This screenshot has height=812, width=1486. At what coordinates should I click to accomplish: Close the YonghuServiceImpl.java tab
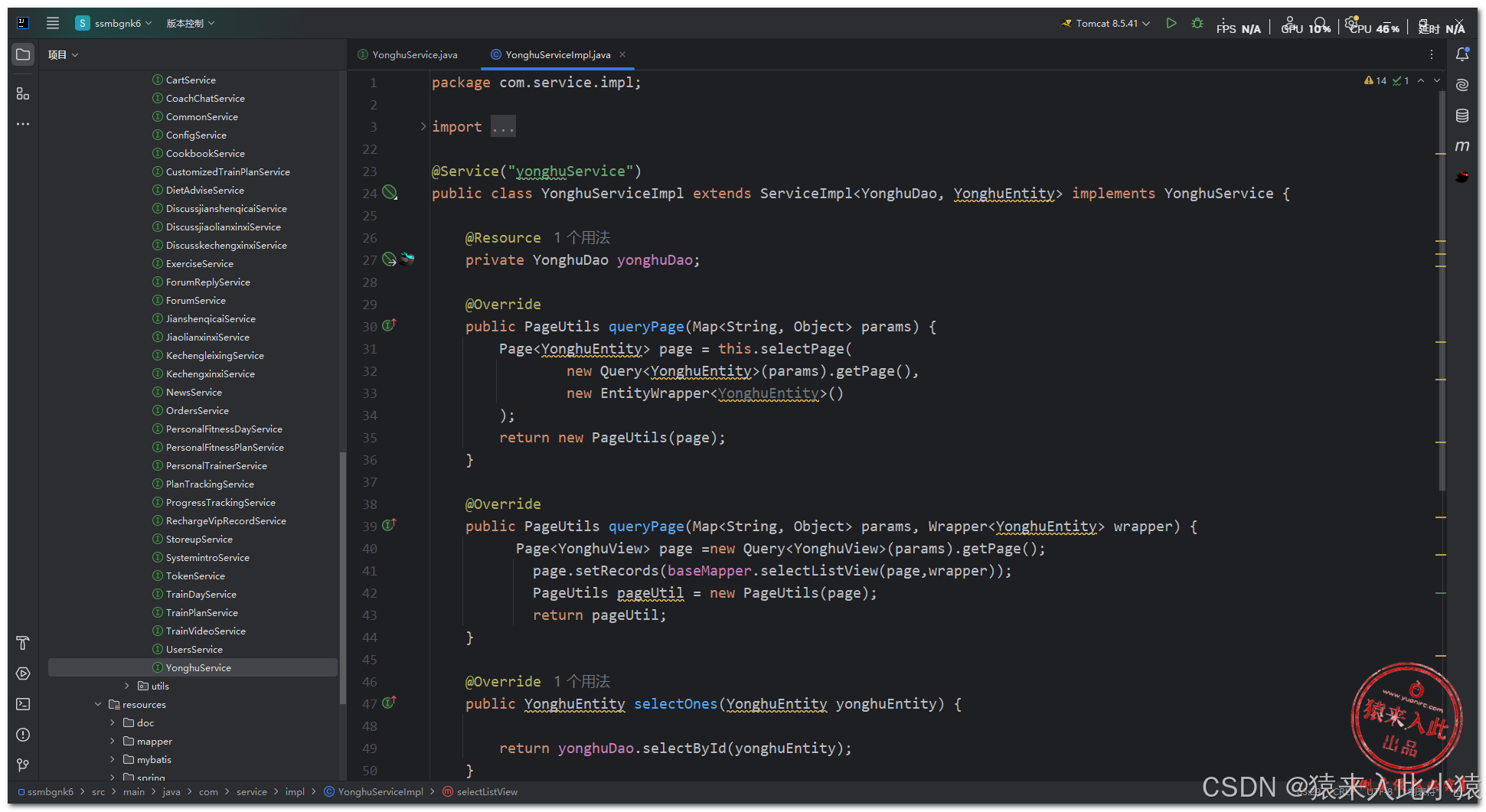coord(622,54)
